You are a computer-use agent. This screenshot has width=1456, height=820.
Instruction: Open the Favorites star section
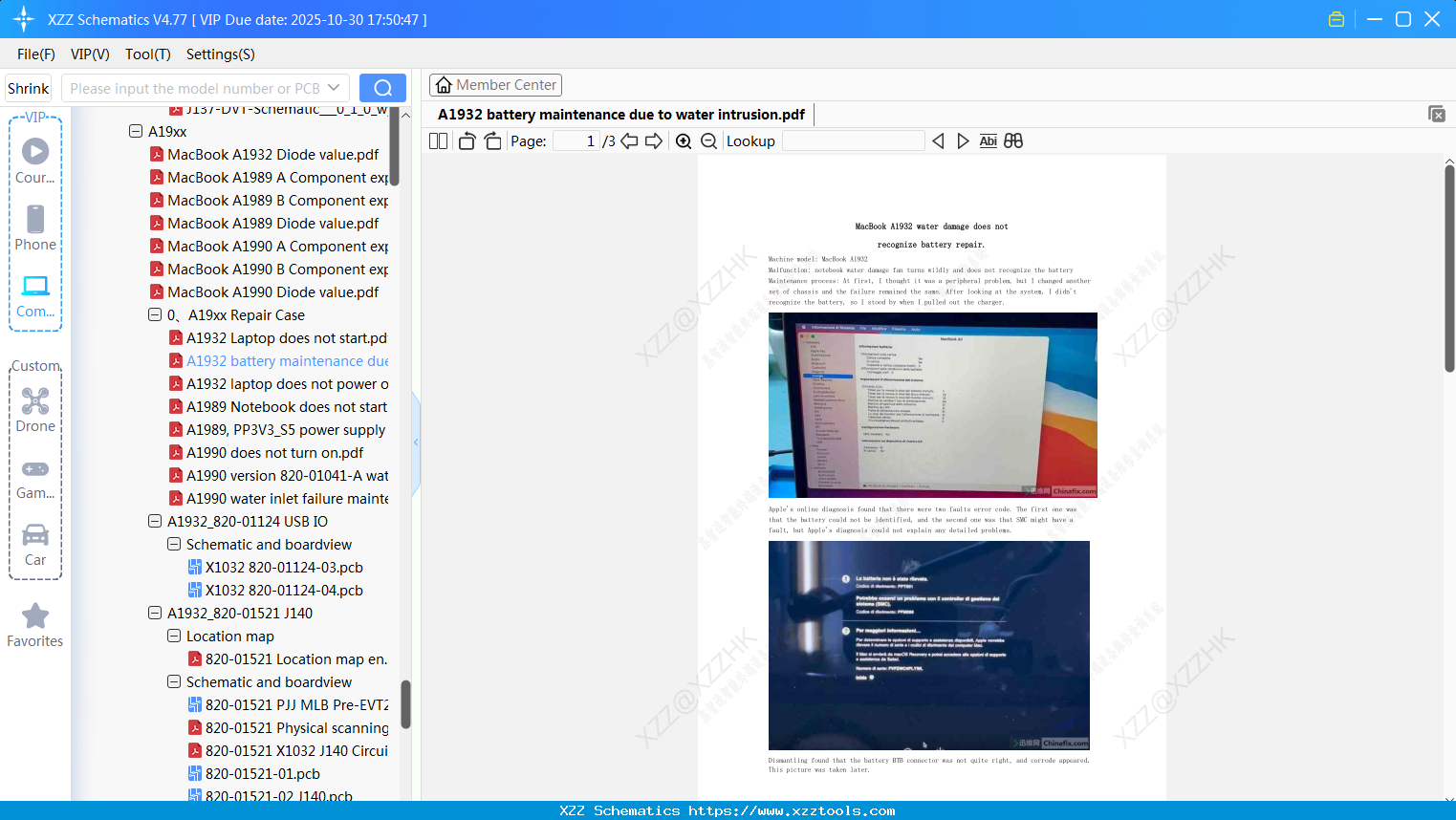(x=35, y=626)
